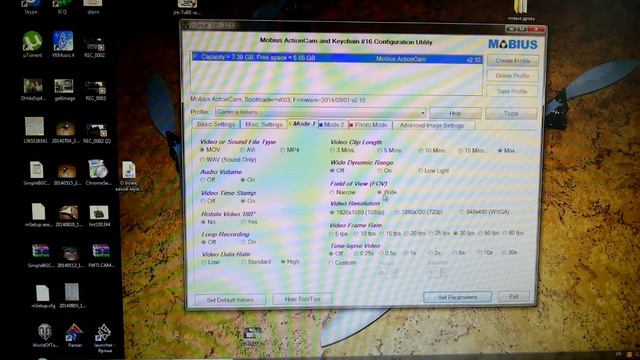640x360 pixels.
Task: Set time-lapse interval to 10s
Action: (x=485, y=253)
